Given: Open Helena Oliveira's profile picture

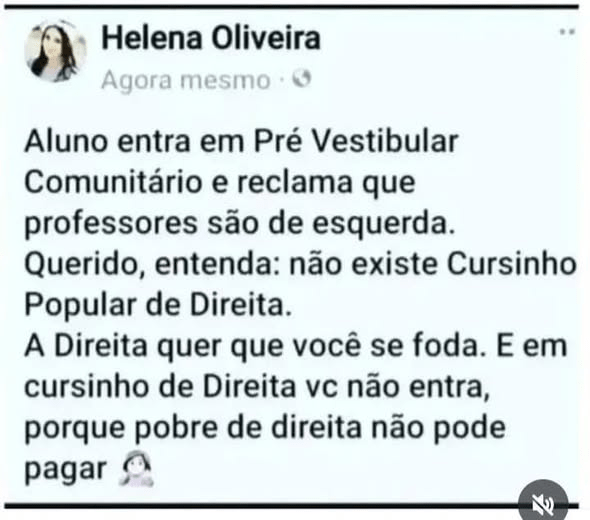Looking at the screenshot, I should click(x=55, y=51).
